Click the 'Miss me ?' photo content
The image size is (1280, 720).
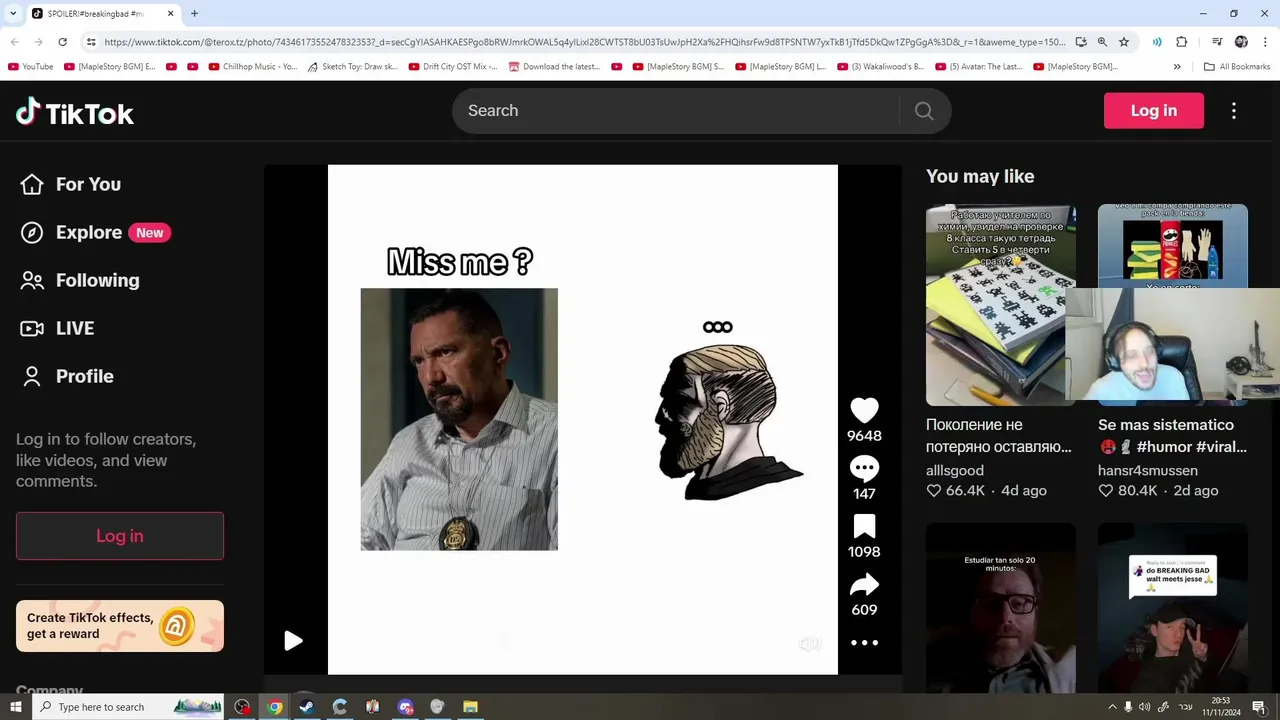point(583,420)
